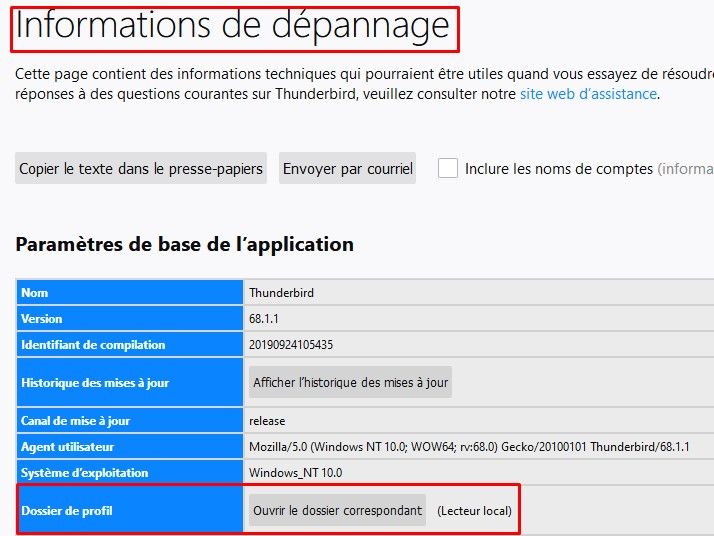714x536 pixels.
Task: Select build ID '20190924105435'
Action: pos(291,345)
